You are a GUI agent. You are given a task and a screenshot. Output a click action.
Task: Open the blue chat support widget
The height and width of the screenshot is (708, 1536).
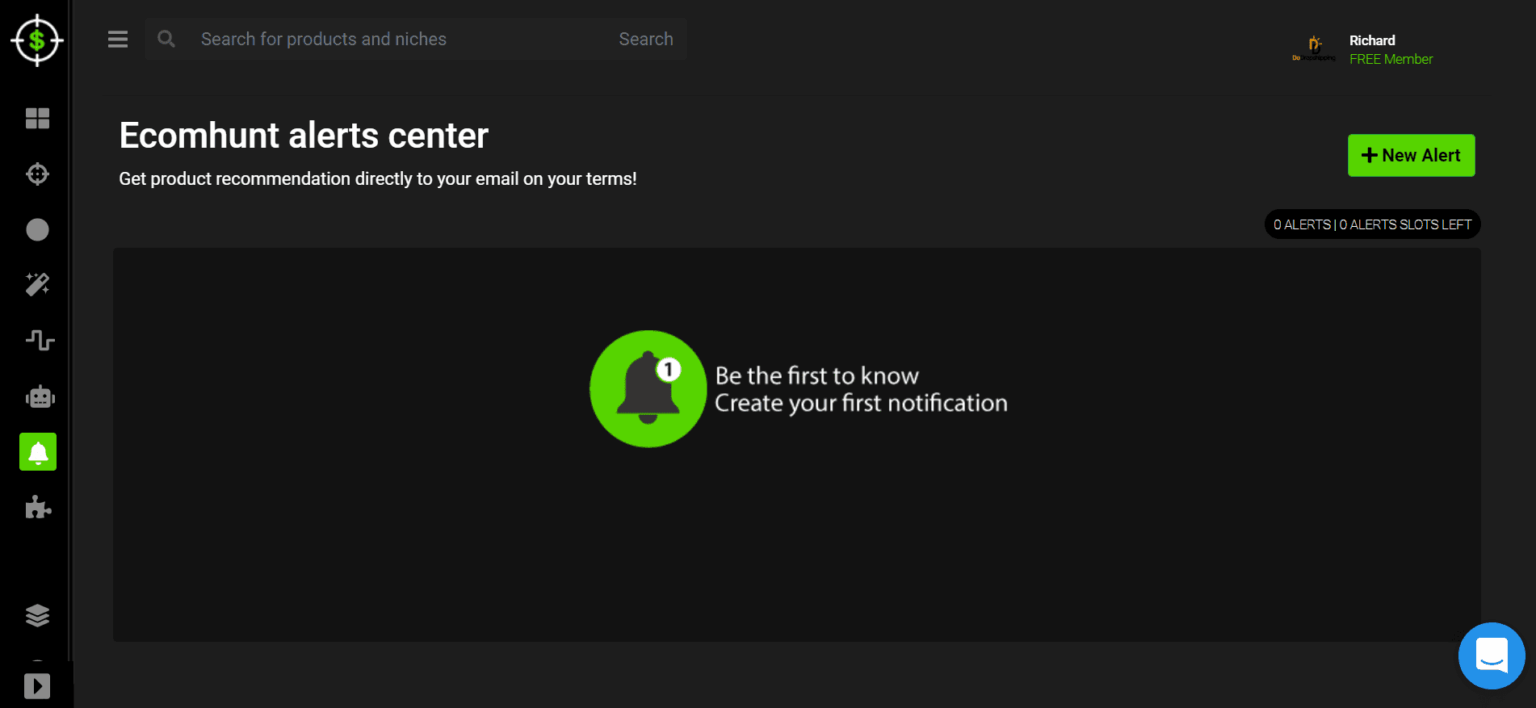click(x=1491, y=656)
